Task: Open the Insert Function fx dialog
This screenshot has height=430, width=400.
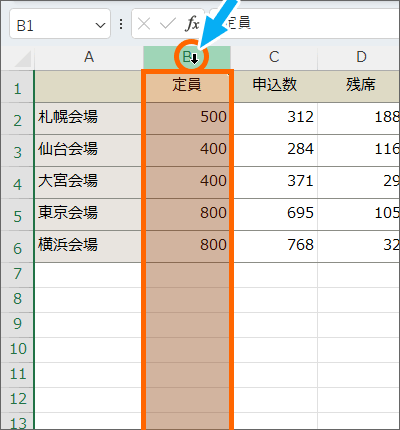Action: (193, 24)
